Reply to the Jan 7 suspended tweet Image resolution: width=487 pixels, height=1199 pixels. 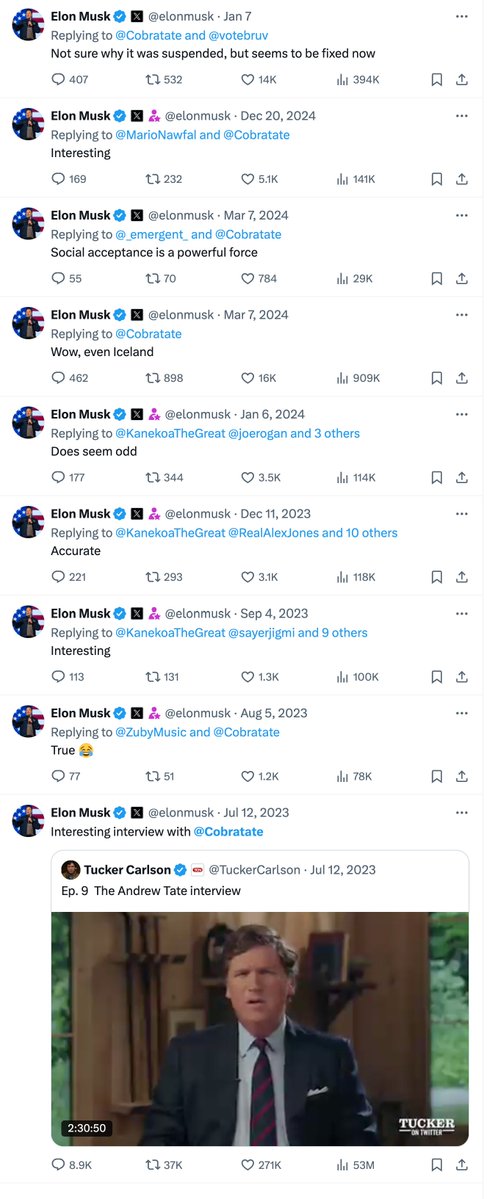(70, 79)
